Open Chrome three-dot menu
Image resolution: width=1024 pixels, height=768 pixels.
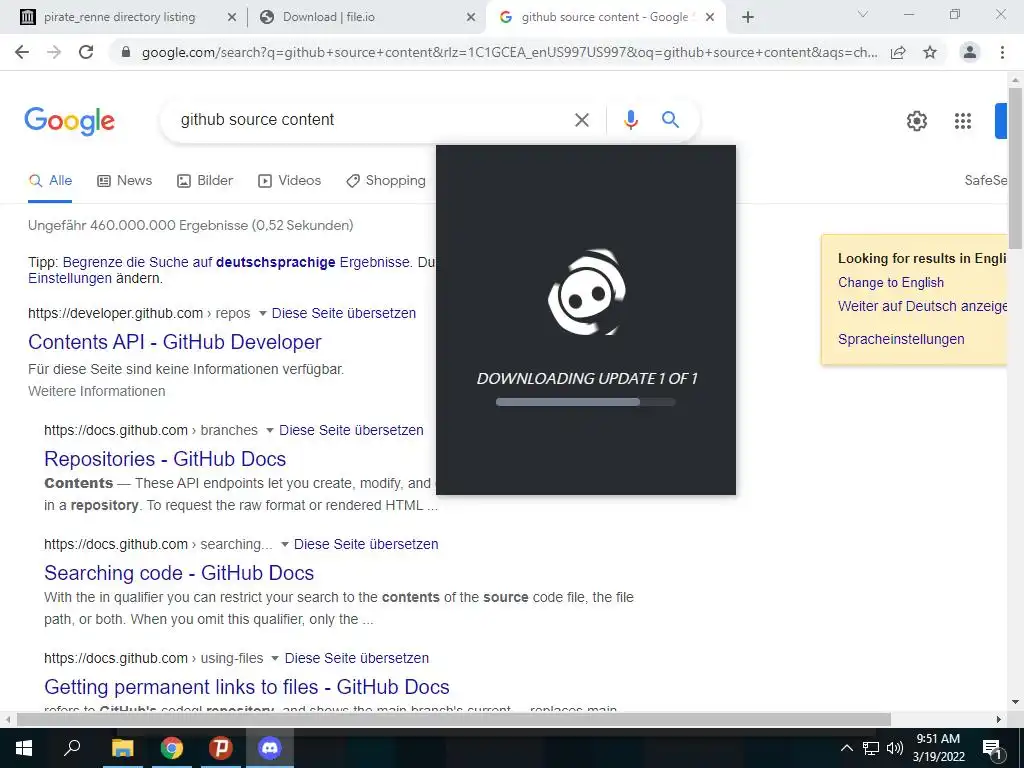coord(1002,52)
